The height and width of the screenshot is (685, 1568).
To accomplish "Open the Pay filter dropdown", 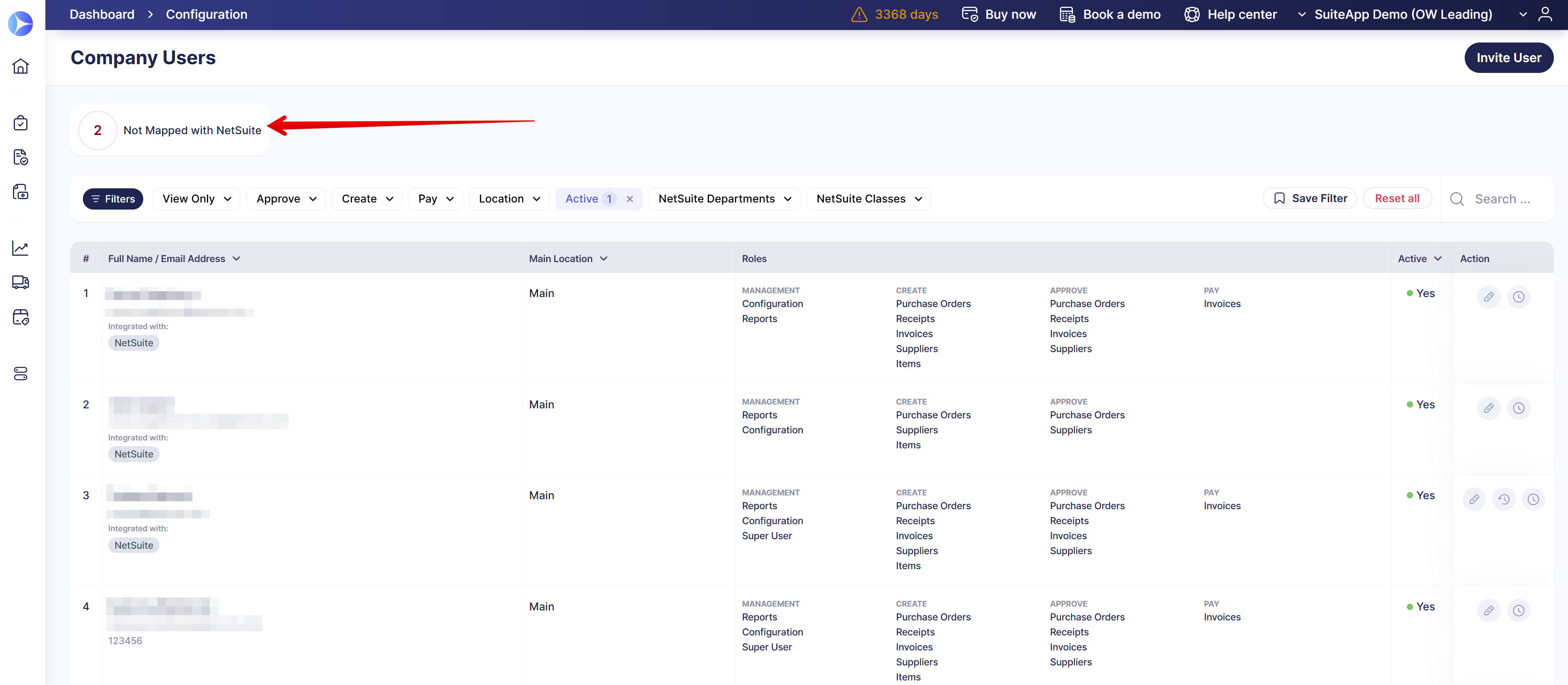I will coord(436,199).
